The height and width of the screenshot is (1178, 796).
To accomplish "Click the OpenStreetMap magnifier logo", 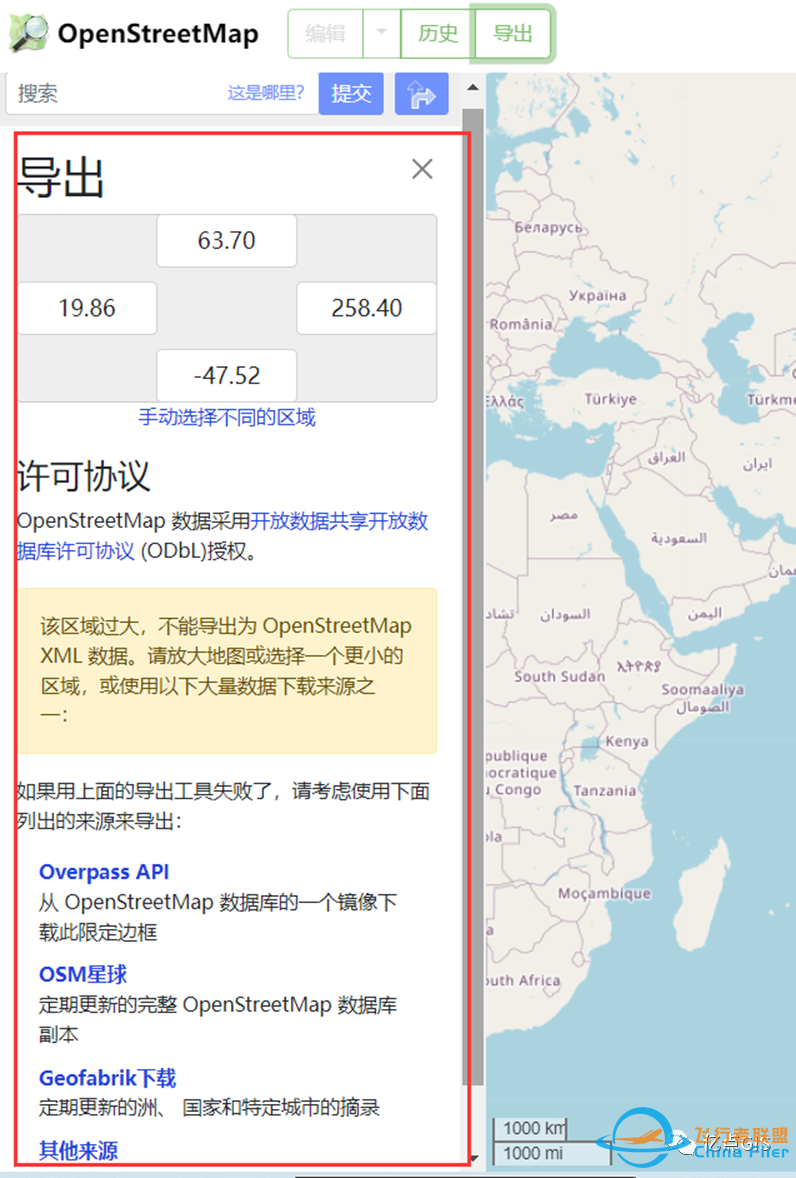I will point(29,33).
